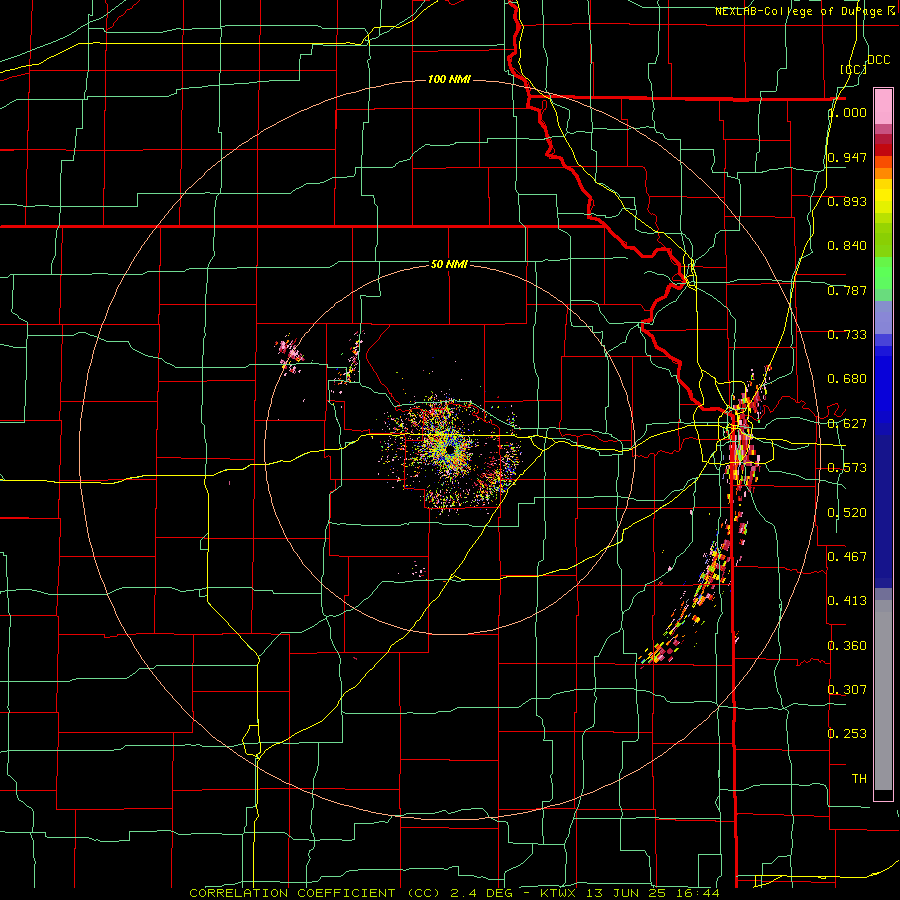Select the "[CC]" label above the color scale
Screen dimensions: 900x900
[854, 69]
